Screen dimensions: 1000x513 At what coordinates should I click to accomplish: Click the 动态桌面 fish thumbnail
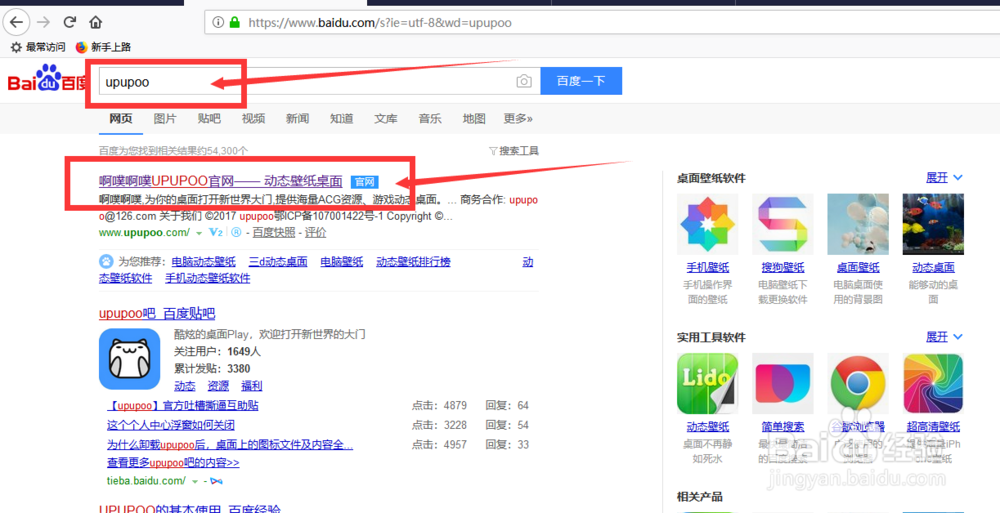(x=933, y=225)
